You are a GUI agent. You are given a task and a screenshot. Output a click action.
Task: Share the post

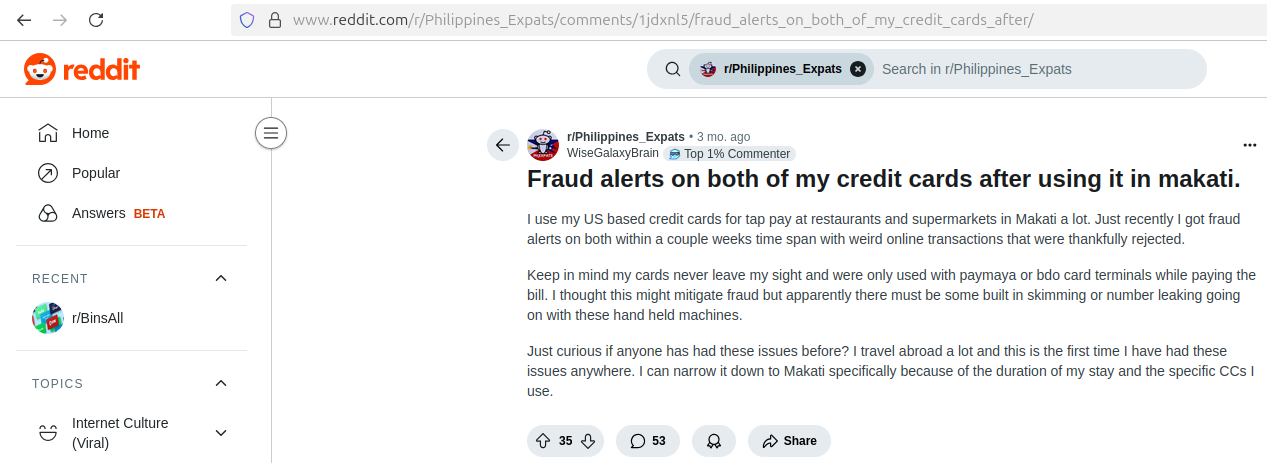789,441
